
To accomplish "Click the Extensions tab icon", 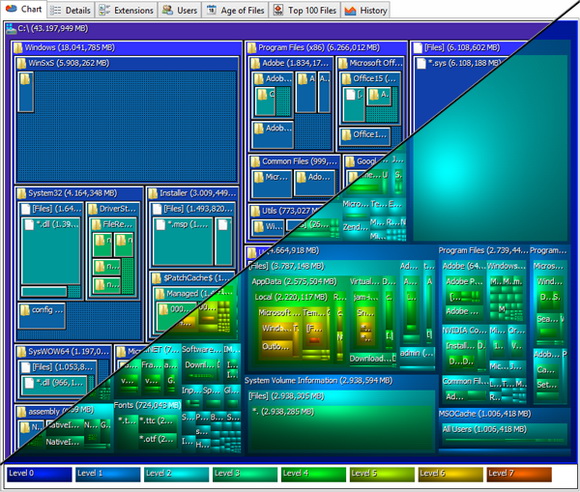I will coord(104,10).
